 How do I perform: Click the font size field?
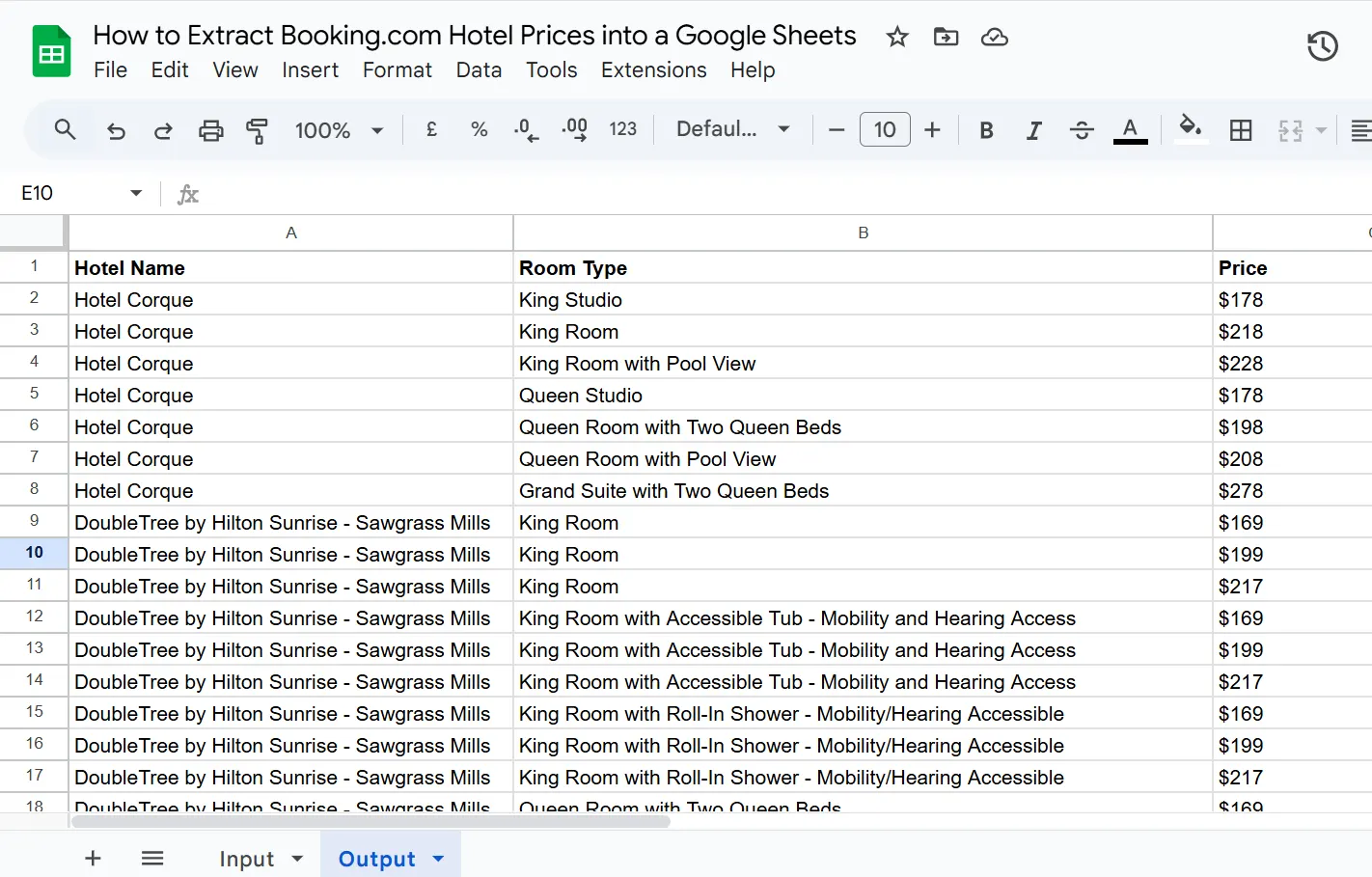(x=885, y=129)
